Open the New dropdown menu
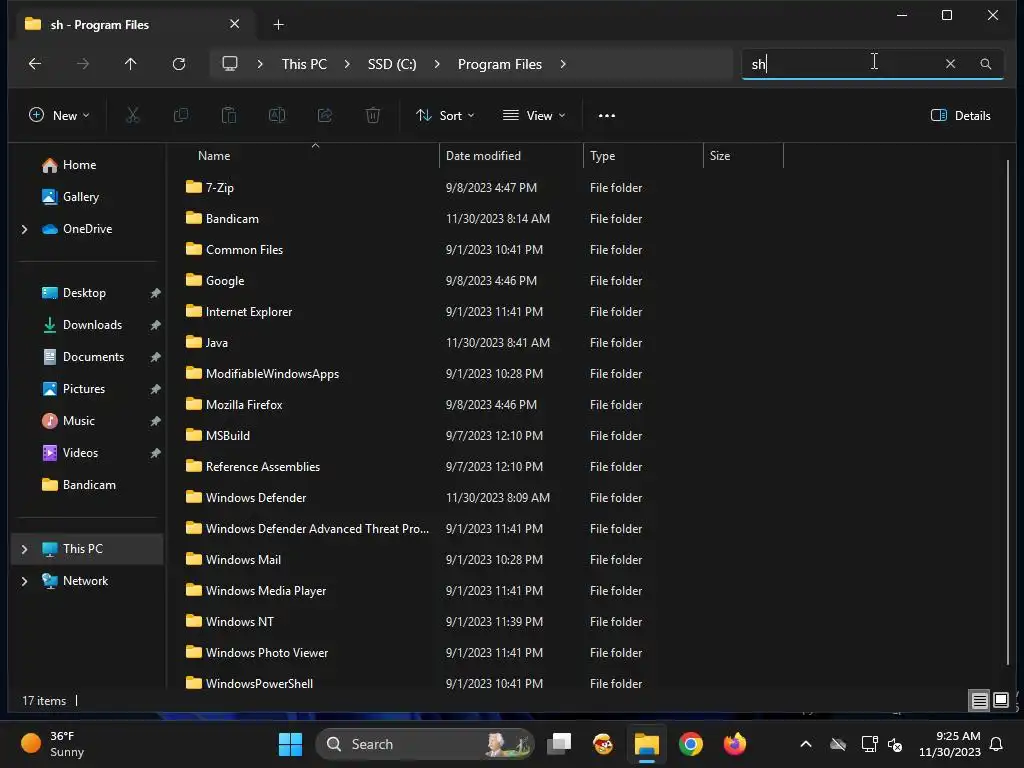Viewport: 1024px width, 768px height. point(59,116)
